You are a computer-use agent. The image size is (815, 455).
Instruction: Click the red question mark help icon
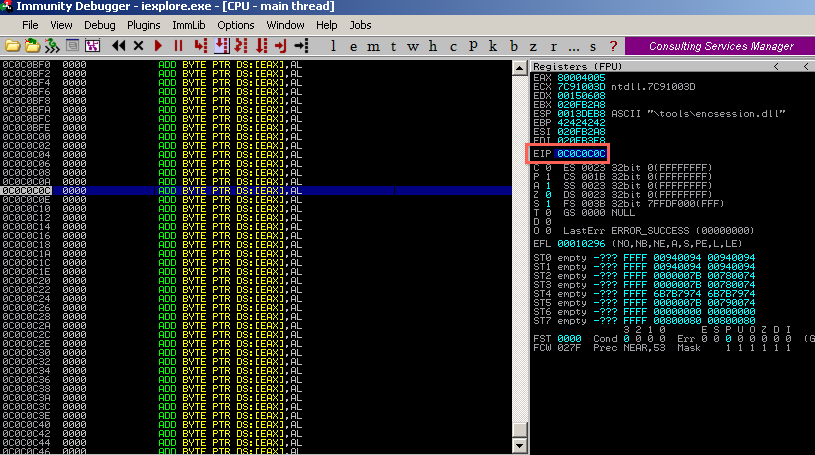click(x=613, y=46)
